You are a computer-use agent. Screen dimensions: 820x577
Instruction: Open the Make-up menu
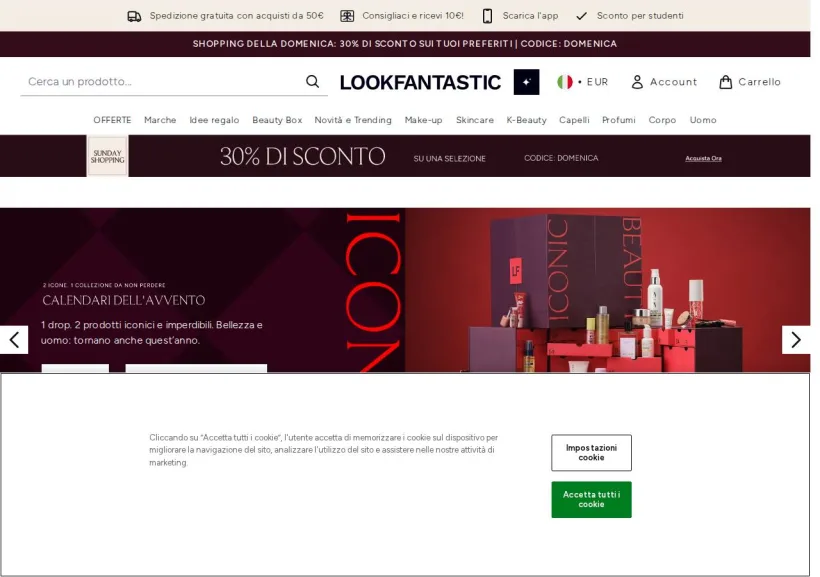(x=424, y=120)
